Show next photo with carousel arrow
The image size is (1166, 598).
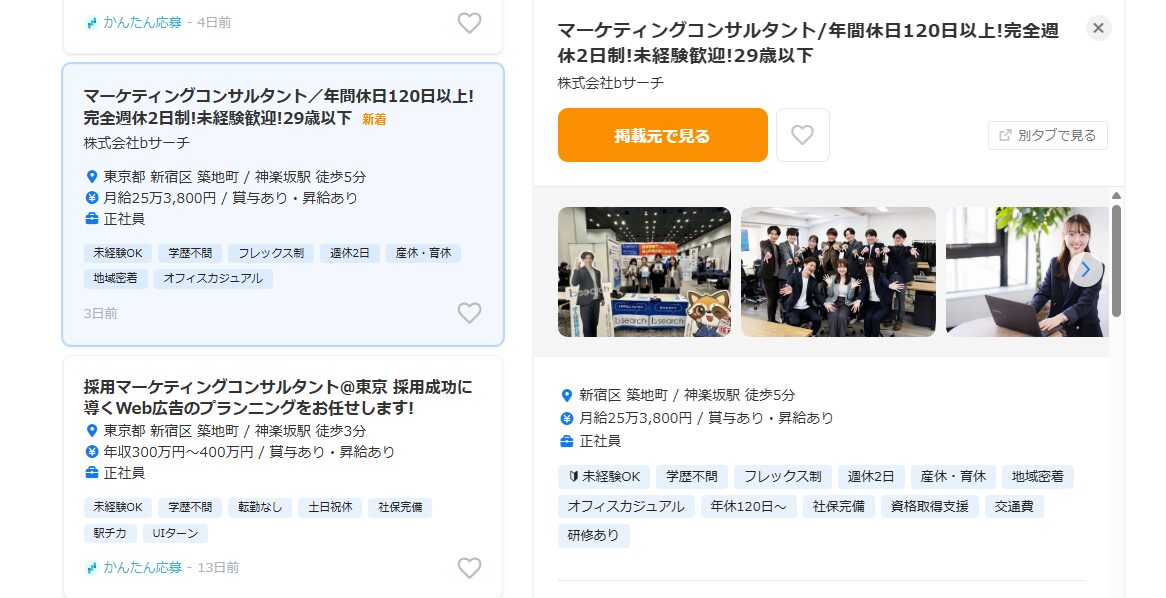pos(1086,269)
